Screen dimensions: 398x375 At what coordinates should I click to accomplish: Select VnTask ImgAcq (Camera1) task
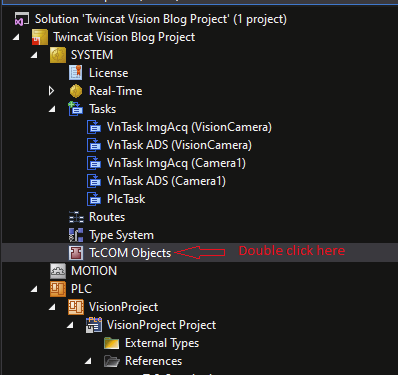coord(166,163)
